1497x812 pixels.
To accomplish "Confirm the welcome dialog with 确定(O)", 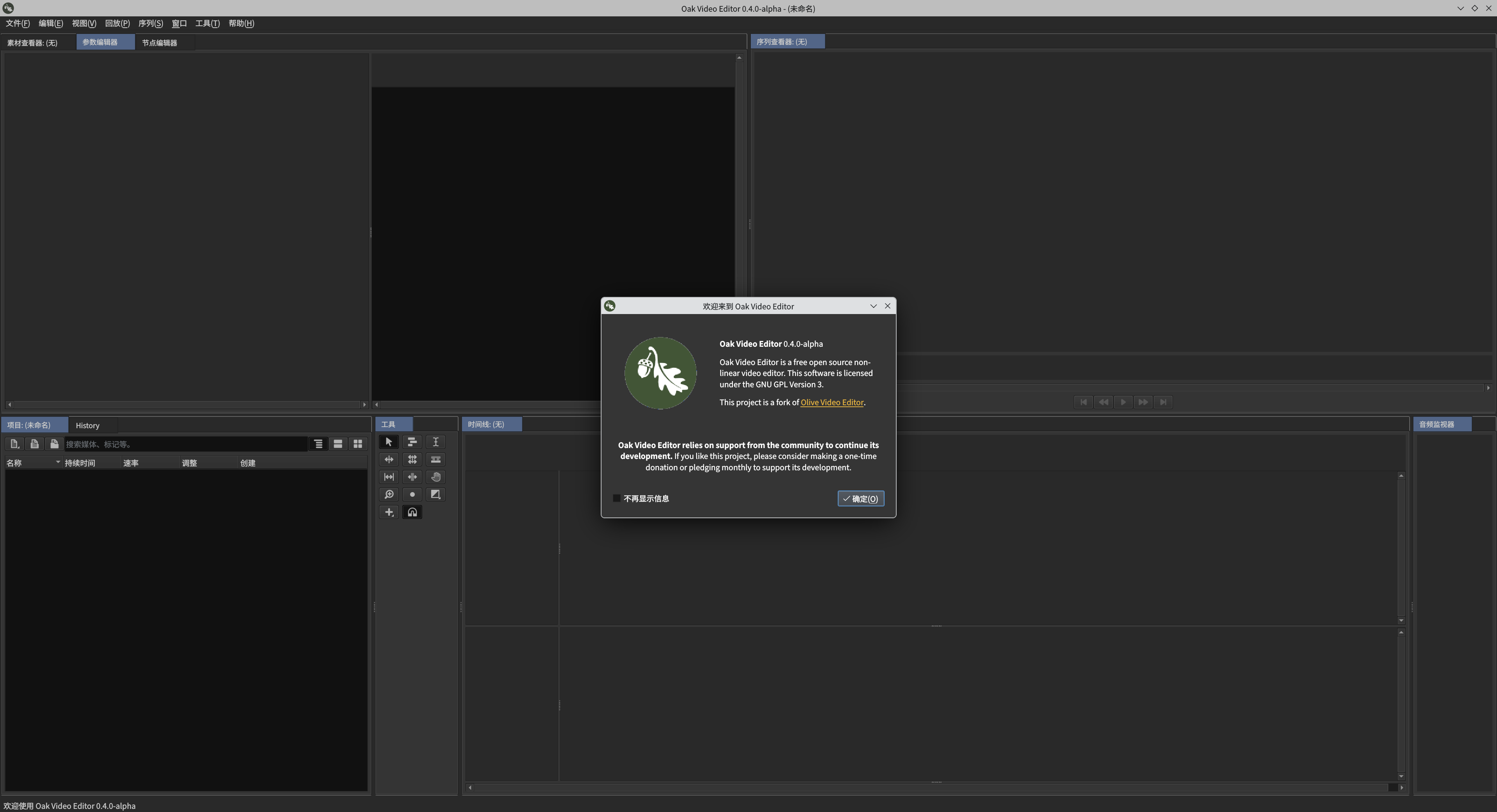I will coord(861,498).
